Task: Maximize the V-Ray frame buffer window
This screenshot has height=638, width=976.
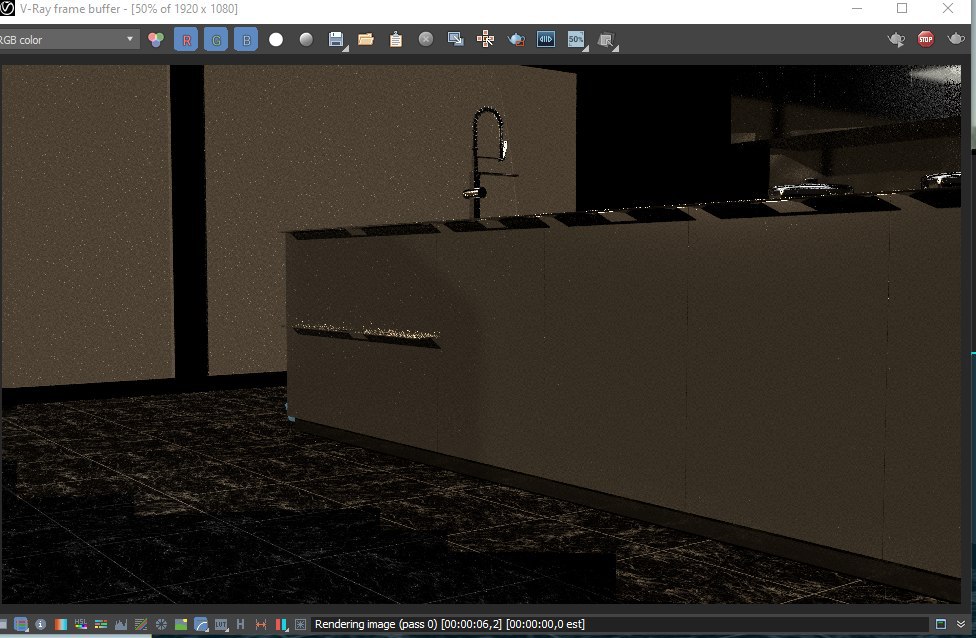Action: [x=902, y=8]
